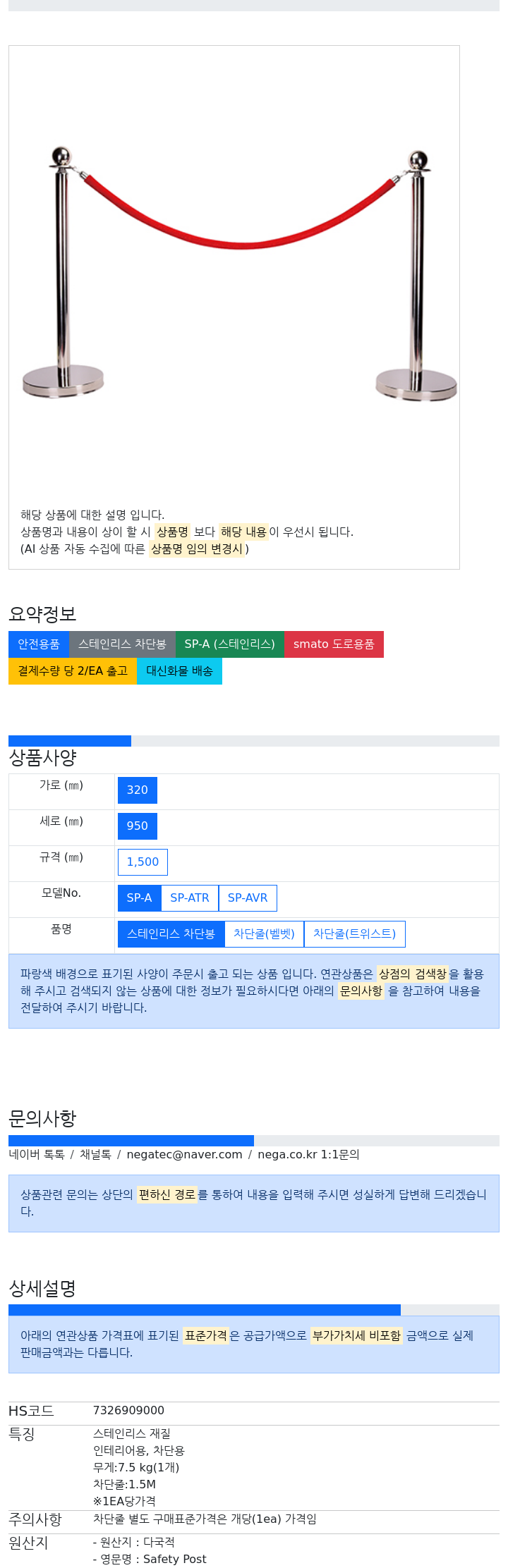The image size is (508, 1568).
Task: Select the 안전용품 tag
Action: [x=39, y=644]
